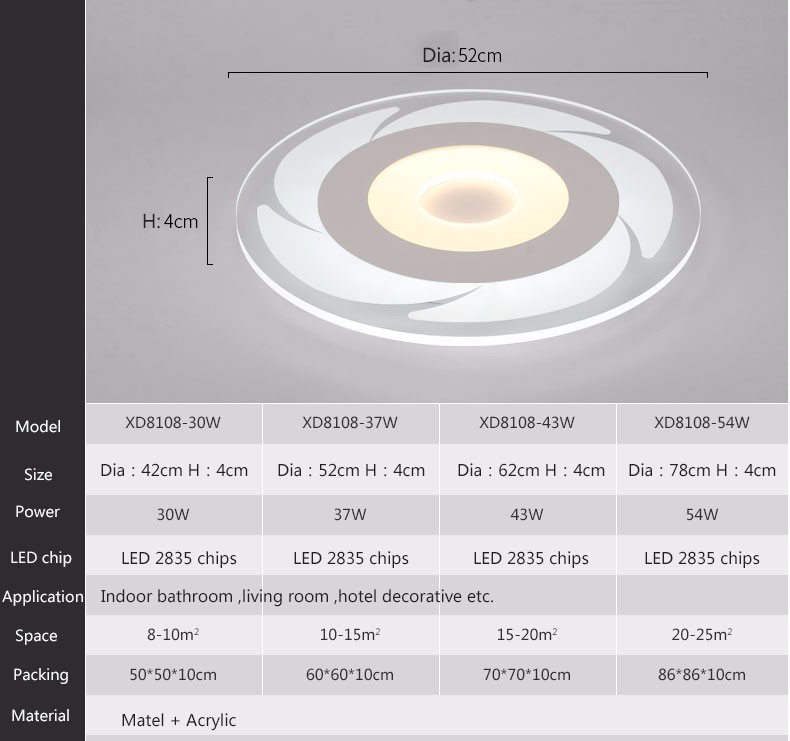Click the space cell '15-20m²'
The image size is (790, 741).
point(526,634)
